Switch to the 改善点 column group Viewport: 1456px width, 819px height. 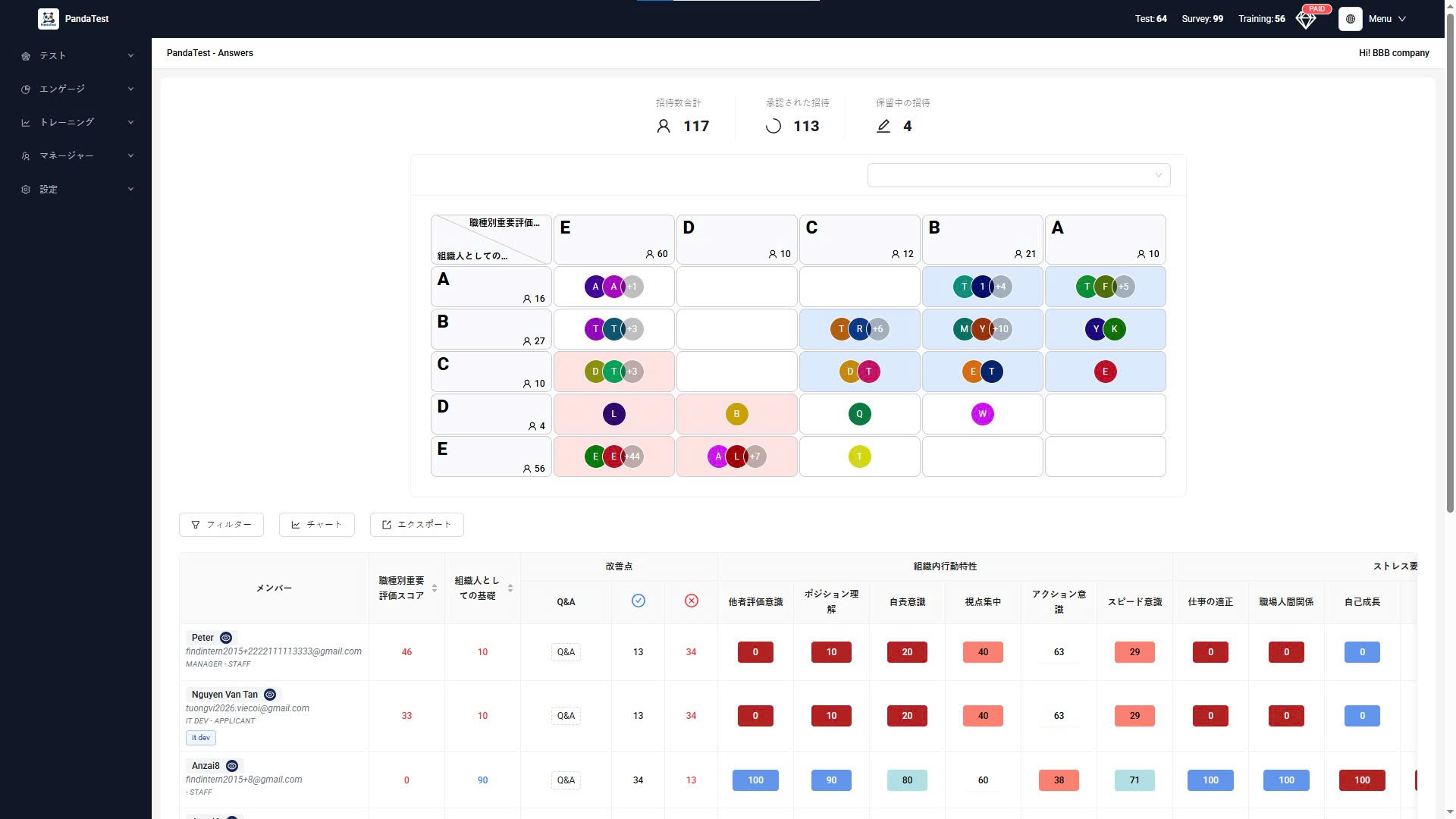pyautogui.click(x=618, y=566)
